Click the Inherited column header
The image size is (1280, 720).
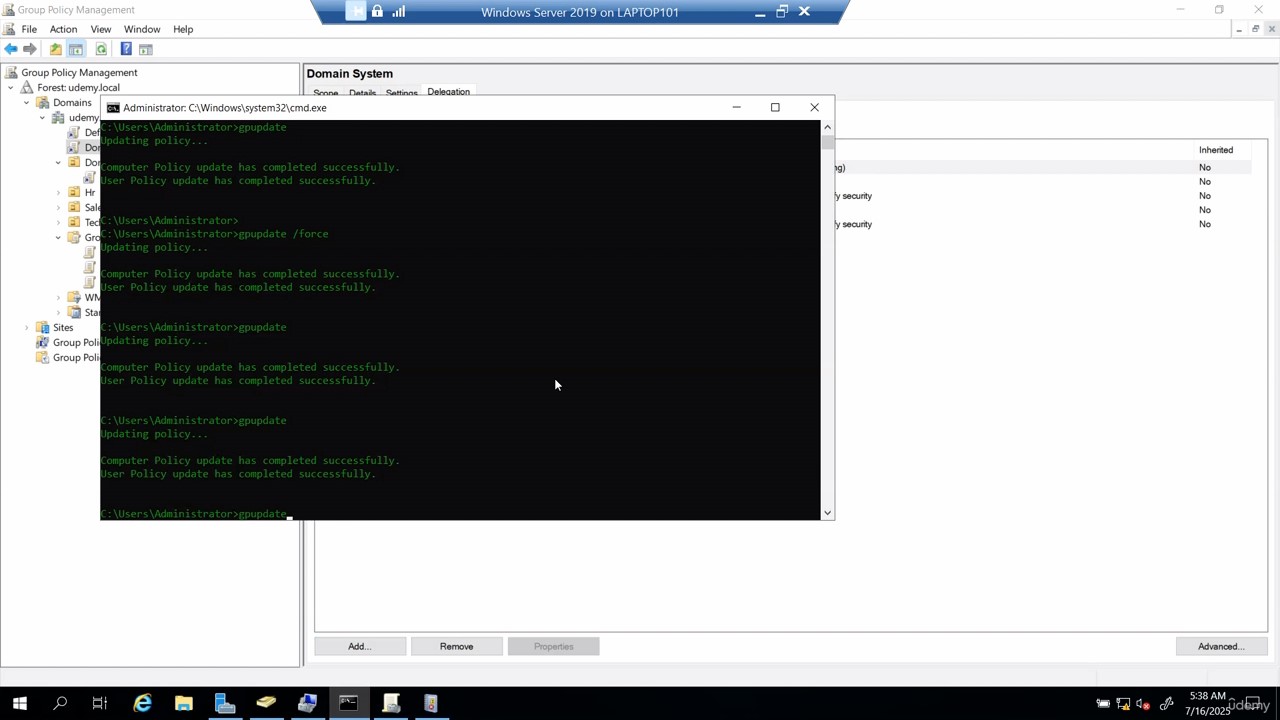click(1216, 150)
